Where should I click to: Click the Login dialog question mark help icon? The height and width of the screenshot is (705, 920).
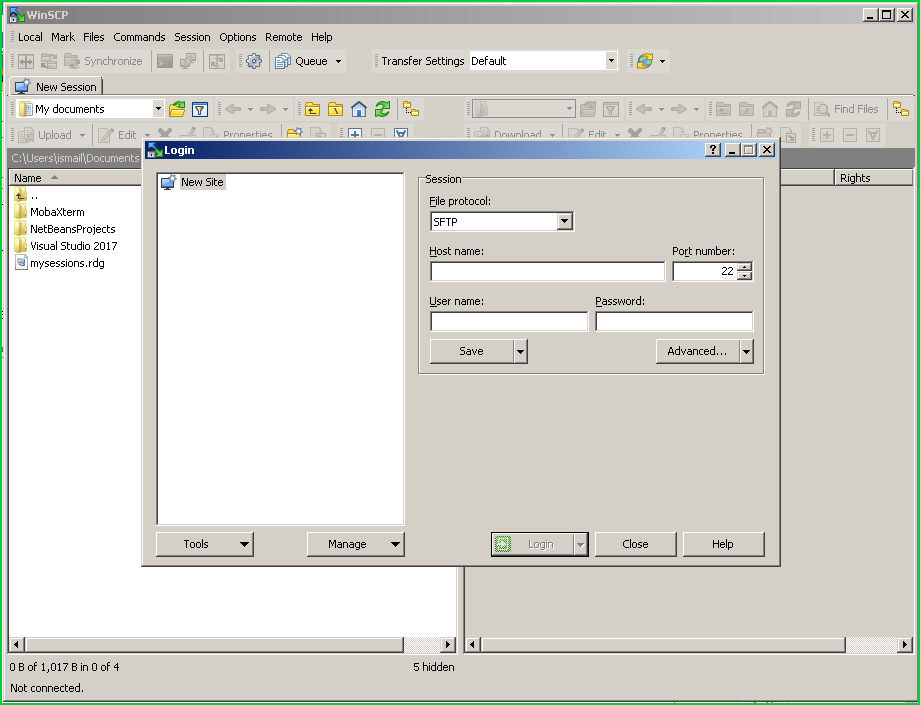[712, 150]
